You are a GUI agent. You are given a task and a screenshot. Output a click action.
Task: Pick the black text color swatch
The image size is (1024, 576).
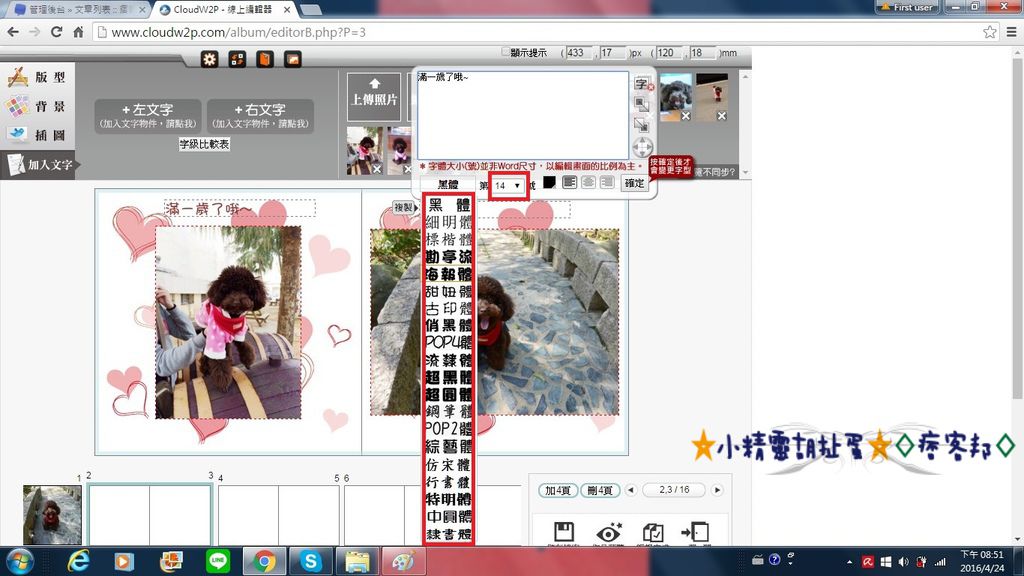point(550,182)
